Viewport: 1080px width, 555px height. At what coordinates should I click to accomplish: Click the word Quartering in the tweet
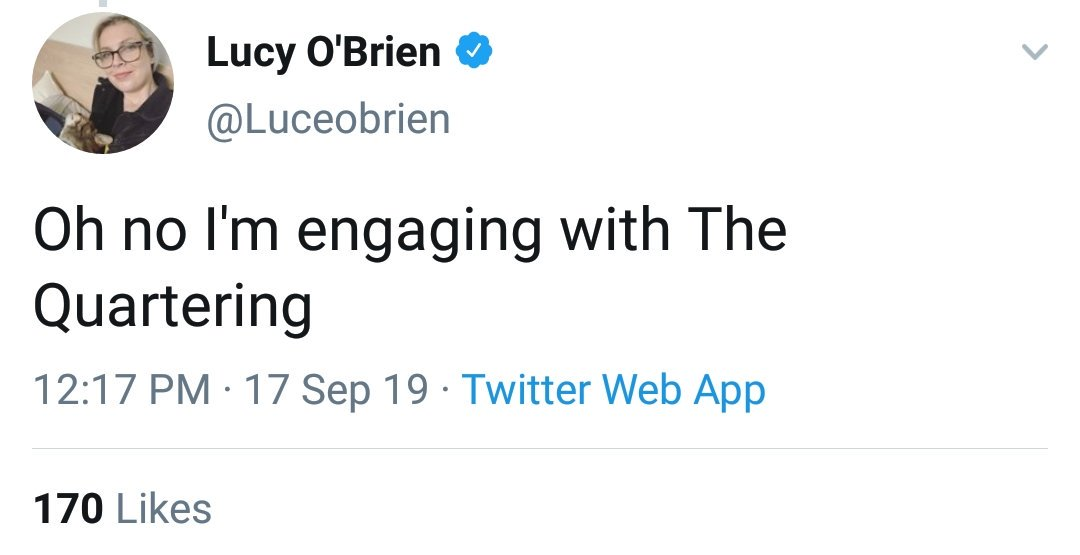pos(172,307)
